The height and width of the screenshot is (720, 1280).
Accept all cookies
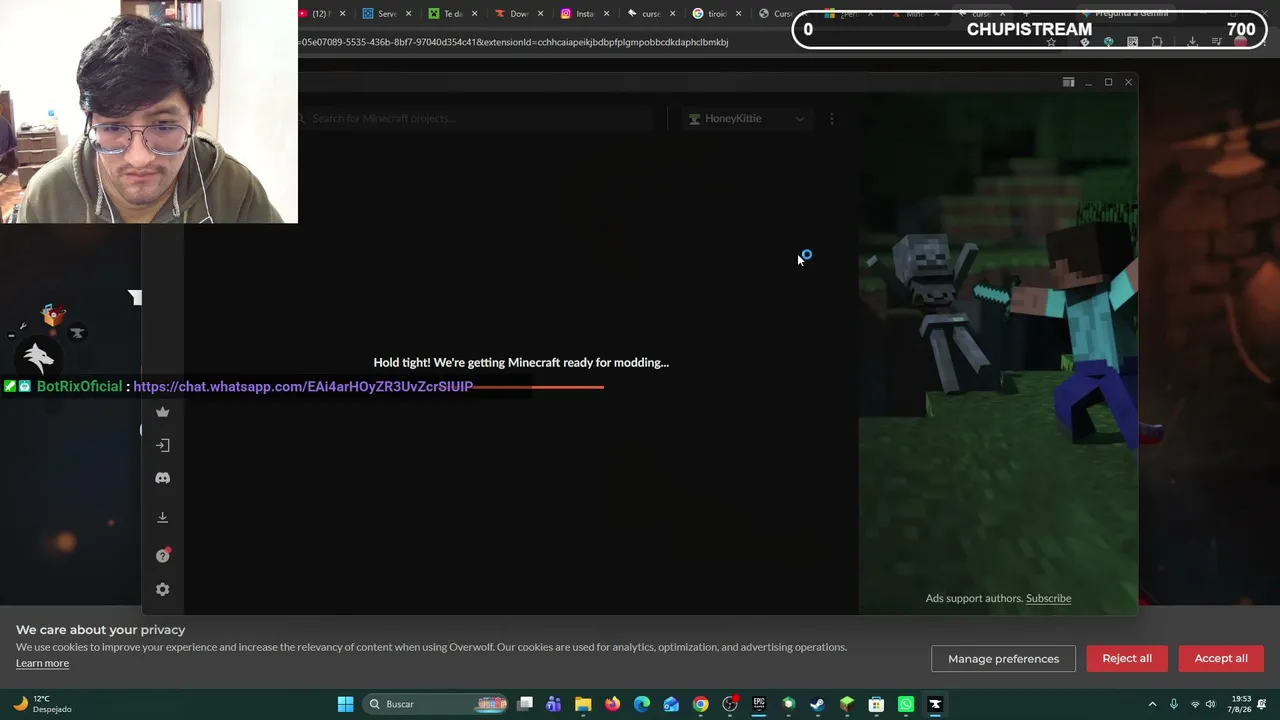tap(1221, 658)
